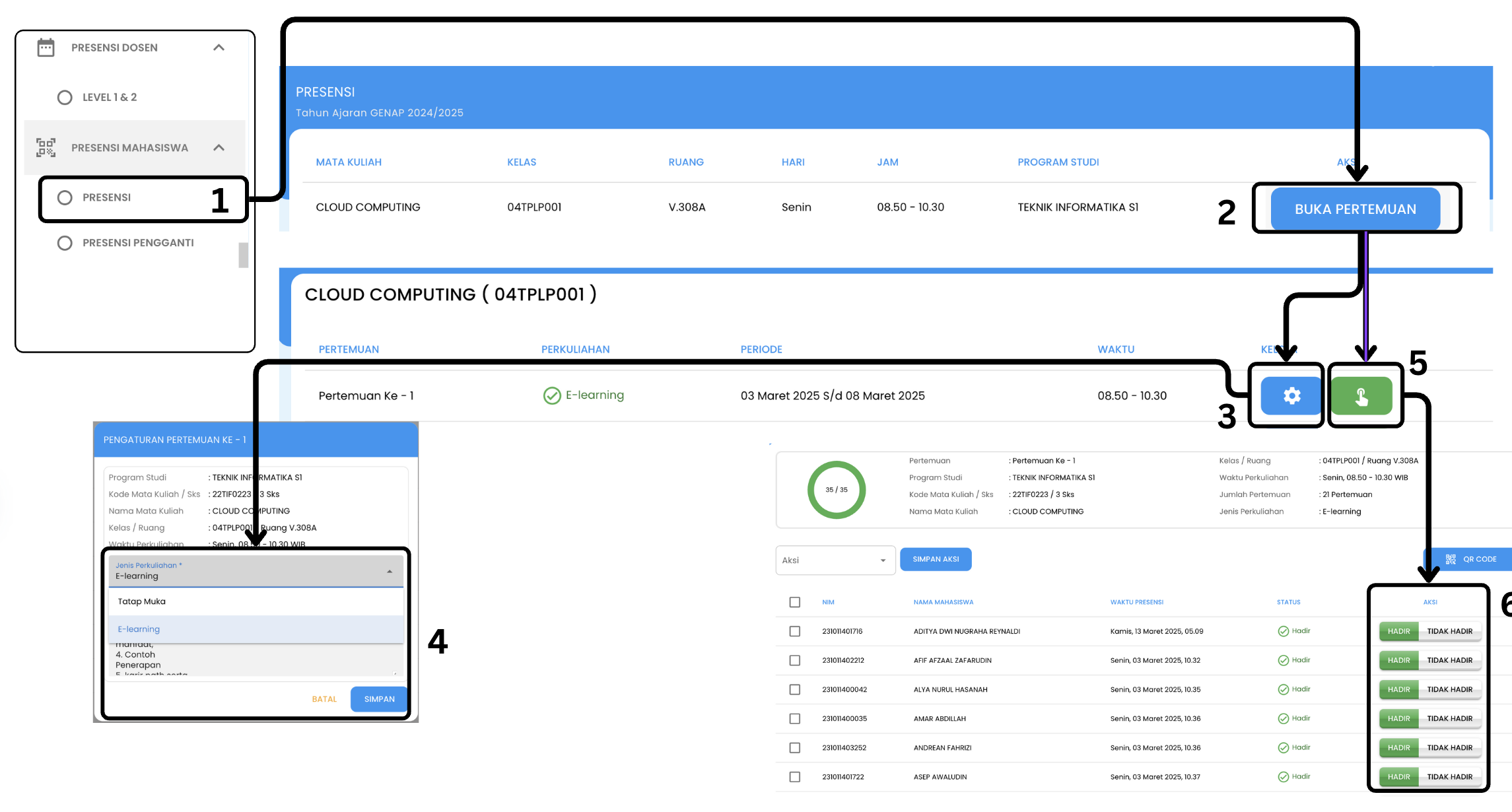Click the Presensi Mahasiswa QR icon
This screenshot has width=1512, height=812.
(x=46, y=147)
